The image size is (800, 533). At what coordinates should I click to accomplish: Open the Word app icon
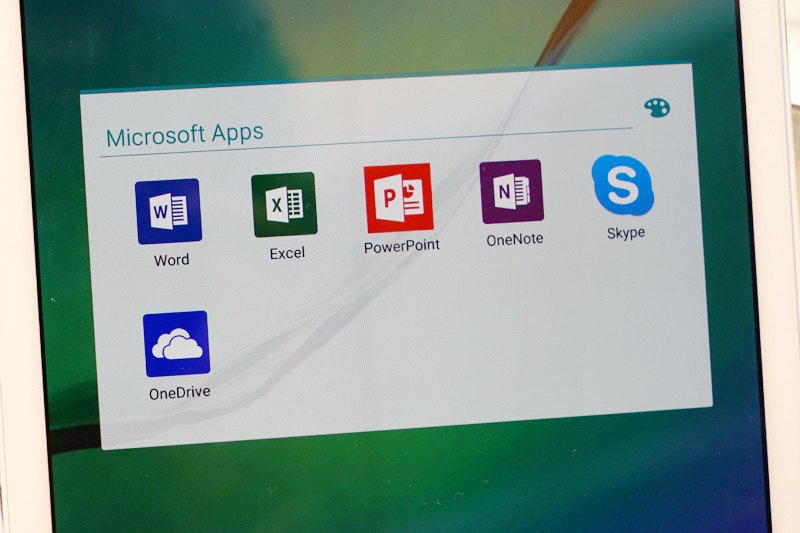point(168,211)
